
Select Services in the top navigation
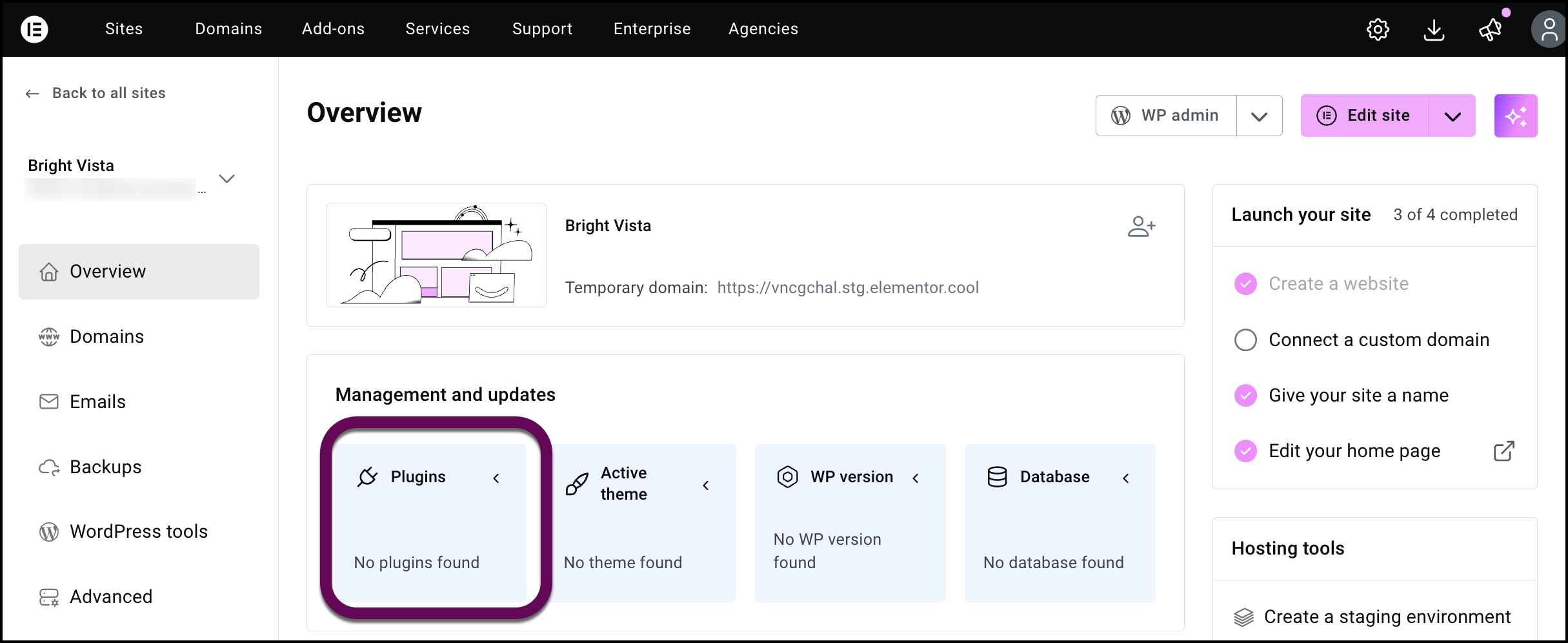pos(437,28)
